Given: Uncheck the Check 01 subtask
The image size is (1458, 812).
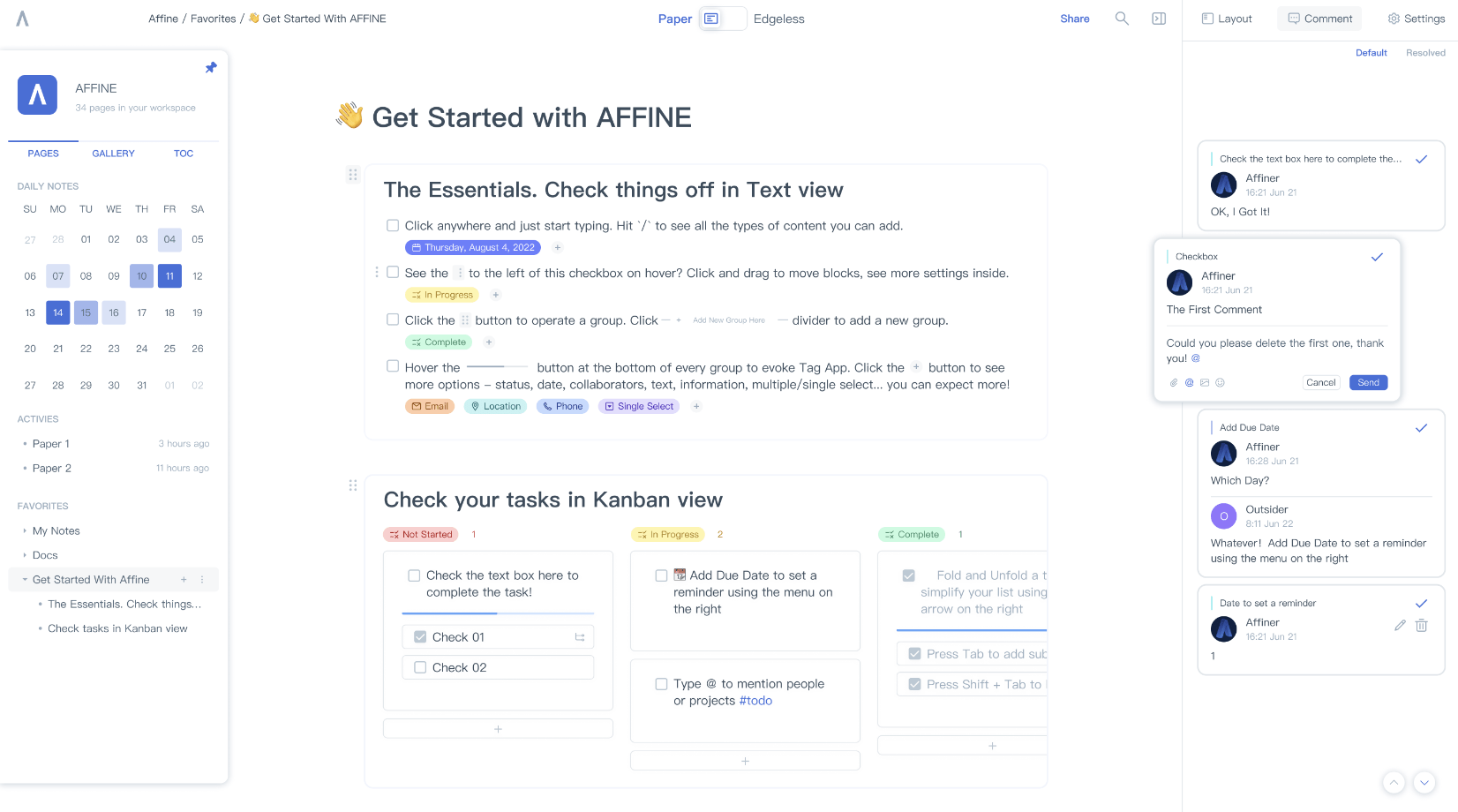Looking at the screenshot, I should click(420, 637).
